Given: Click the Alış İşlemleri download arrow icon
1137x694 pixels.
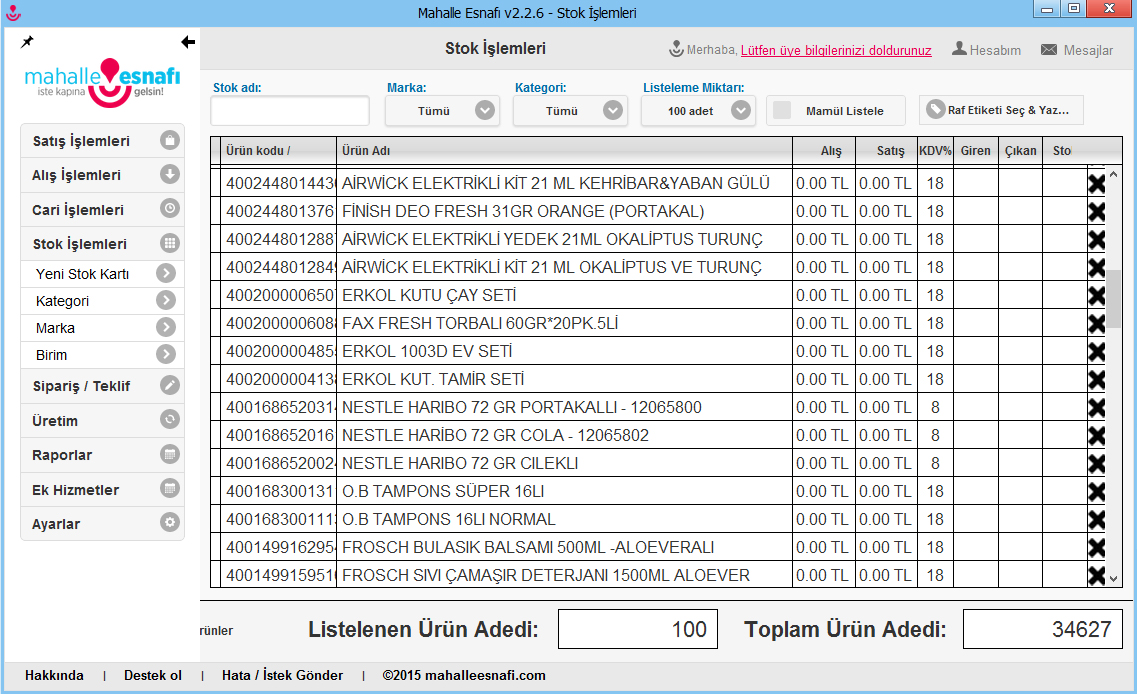Looking at the screenshot, I should (170, 174).
